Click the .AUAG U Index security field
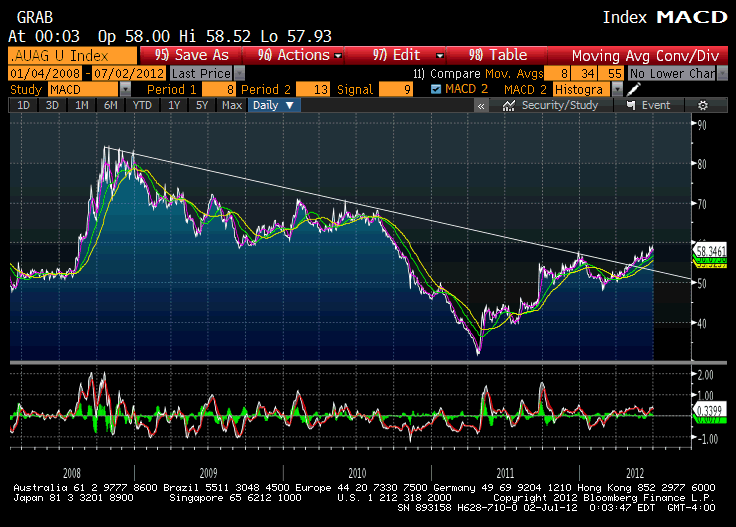Image resolution: width=736 pixels, height=527 pixels. 73,55
